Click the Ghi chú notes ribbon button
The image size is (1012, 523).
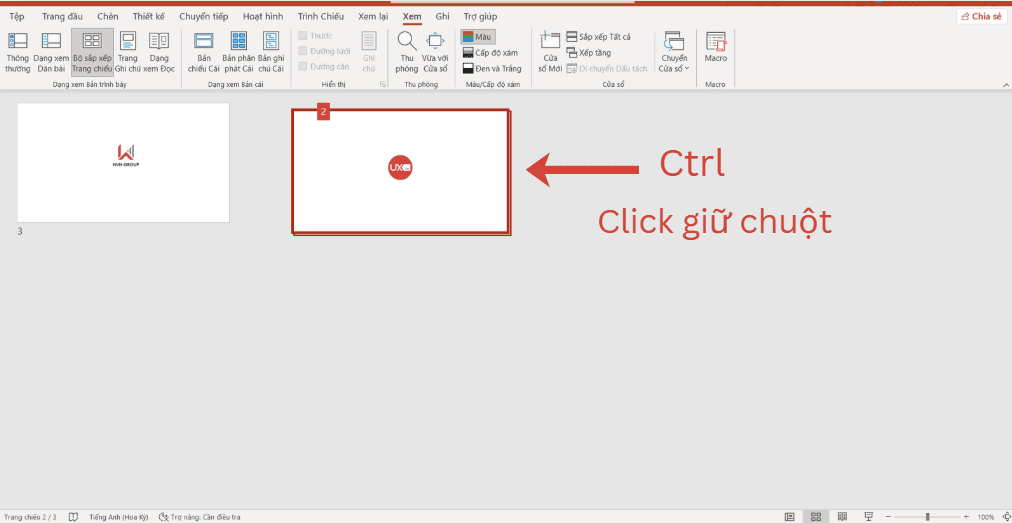point(369,52)
